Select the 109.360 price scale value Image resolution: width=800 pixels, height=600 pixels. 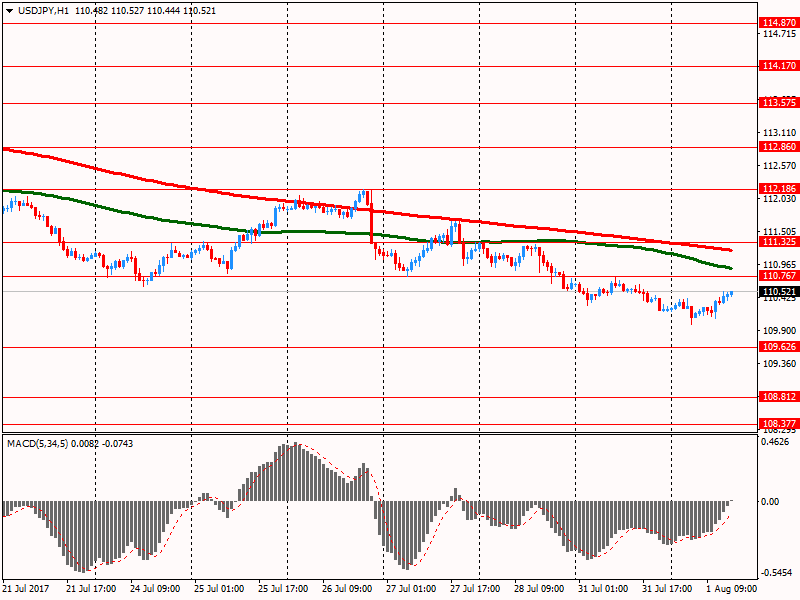pos(779,363)
